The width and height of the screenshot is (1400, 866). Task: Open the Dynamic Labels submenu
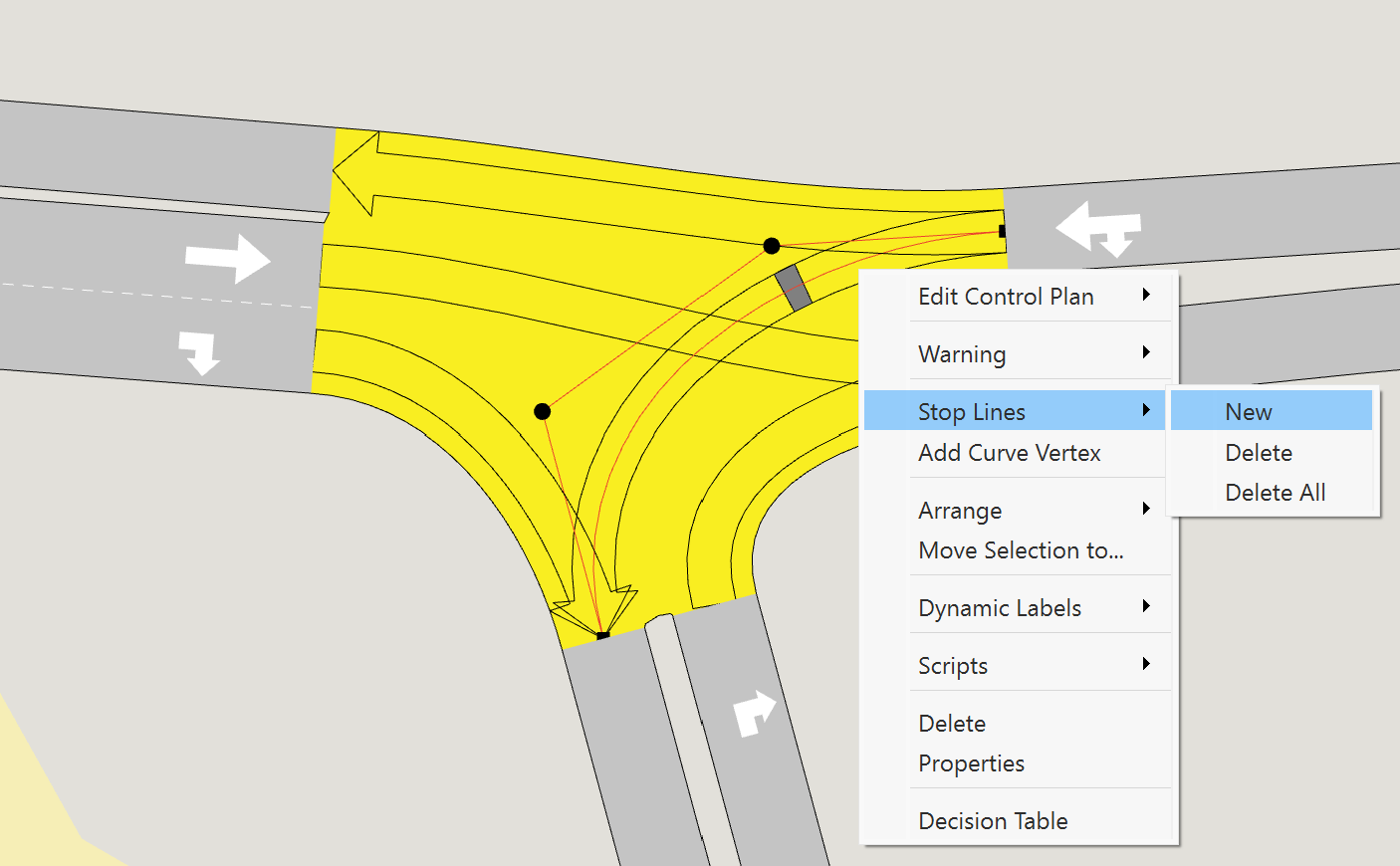999,607
